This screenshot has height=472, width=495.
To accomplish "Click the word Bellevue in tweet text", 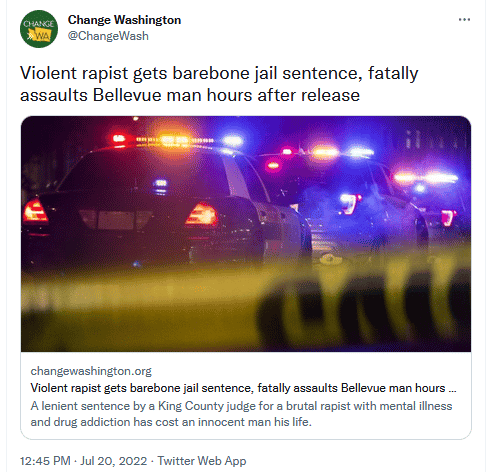I will pyautogui.click(x=127, y=95).
